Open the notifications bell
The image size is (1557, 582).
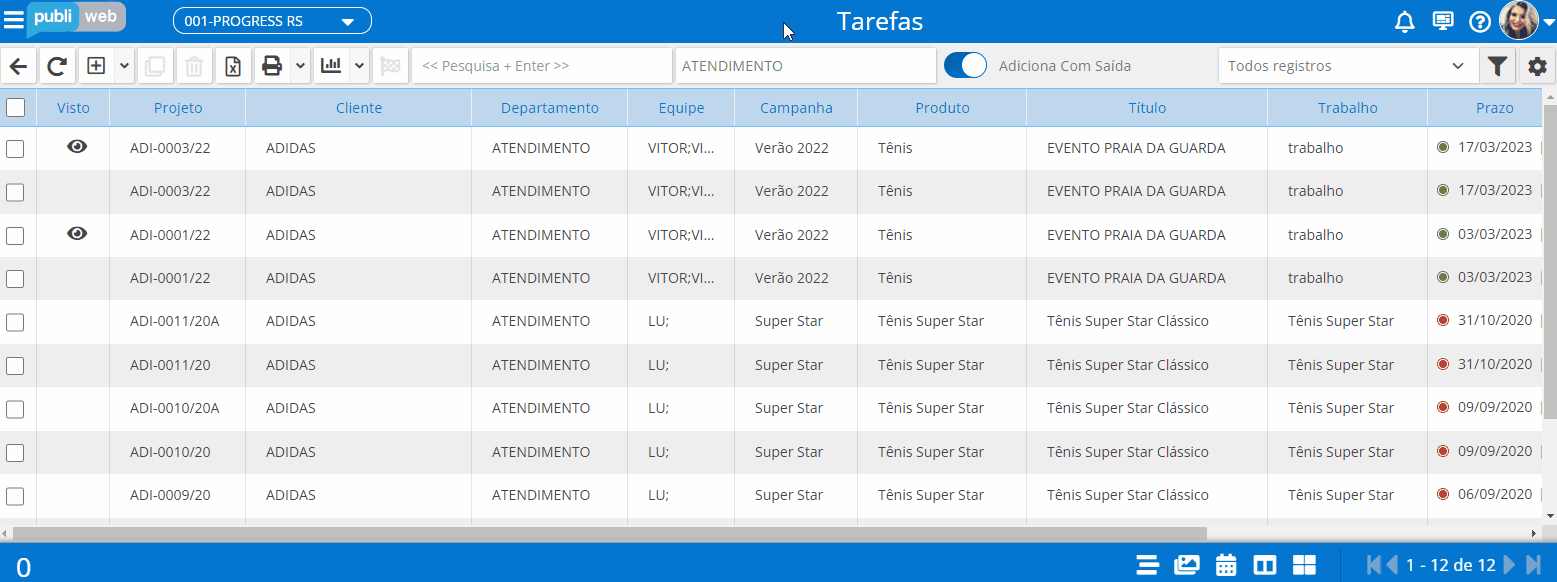pyautogui.click(x=1405, y=21)
